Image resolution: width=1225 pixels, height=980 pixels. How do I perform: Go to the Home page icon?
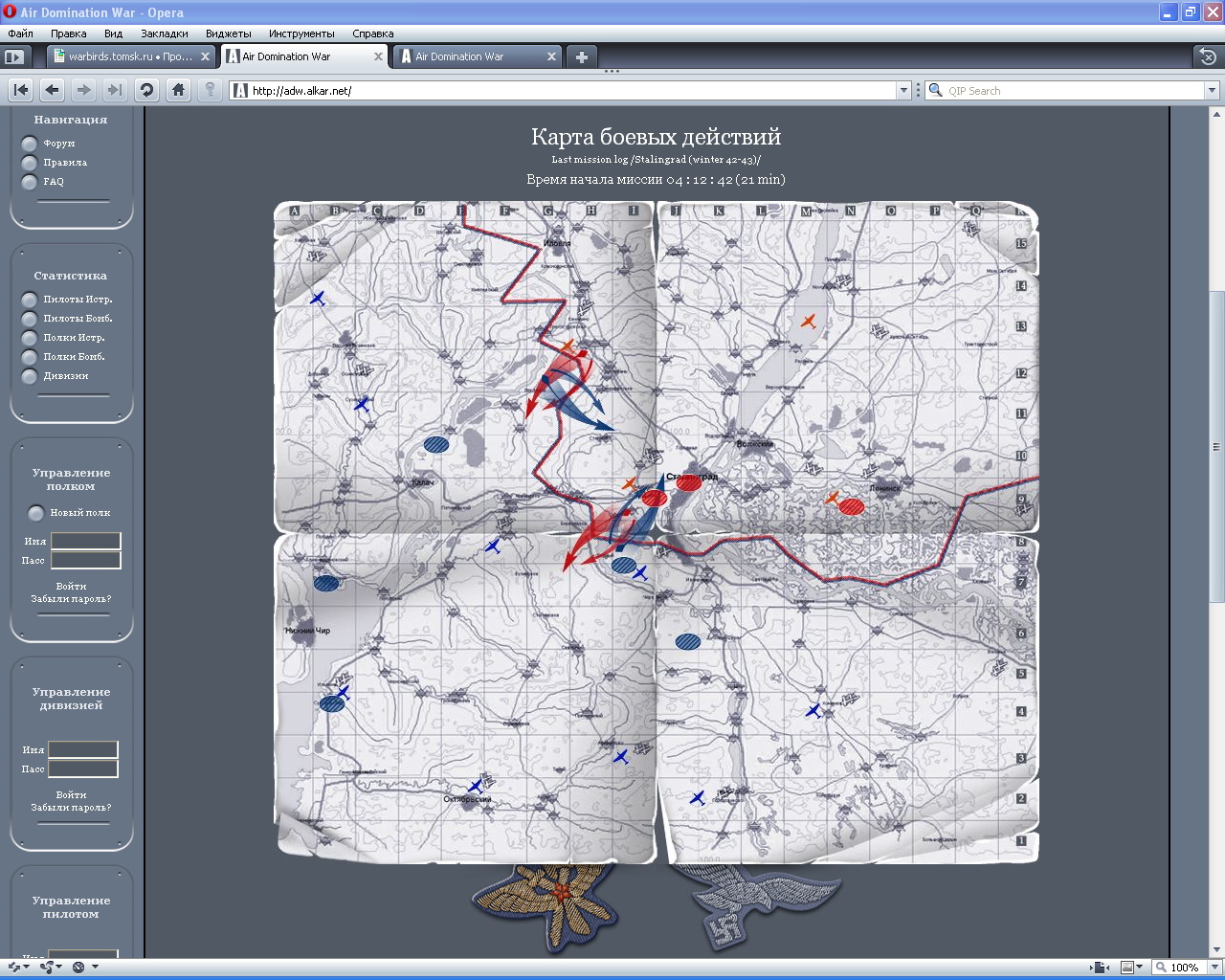[178, 90]
